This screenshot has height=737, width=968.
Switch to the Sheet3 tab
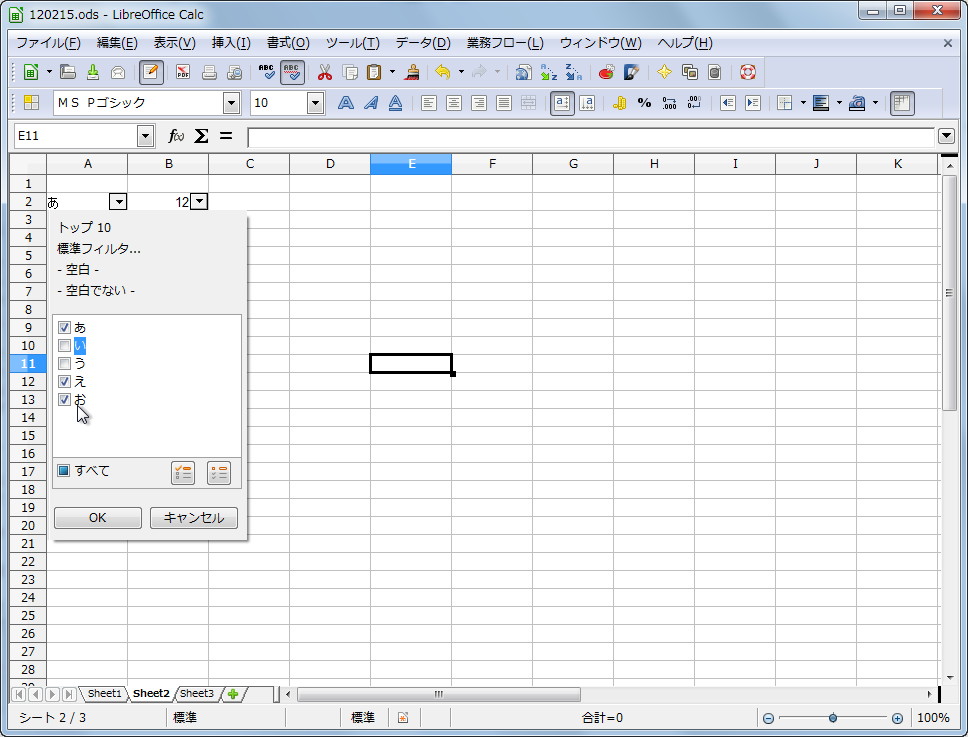196,693
